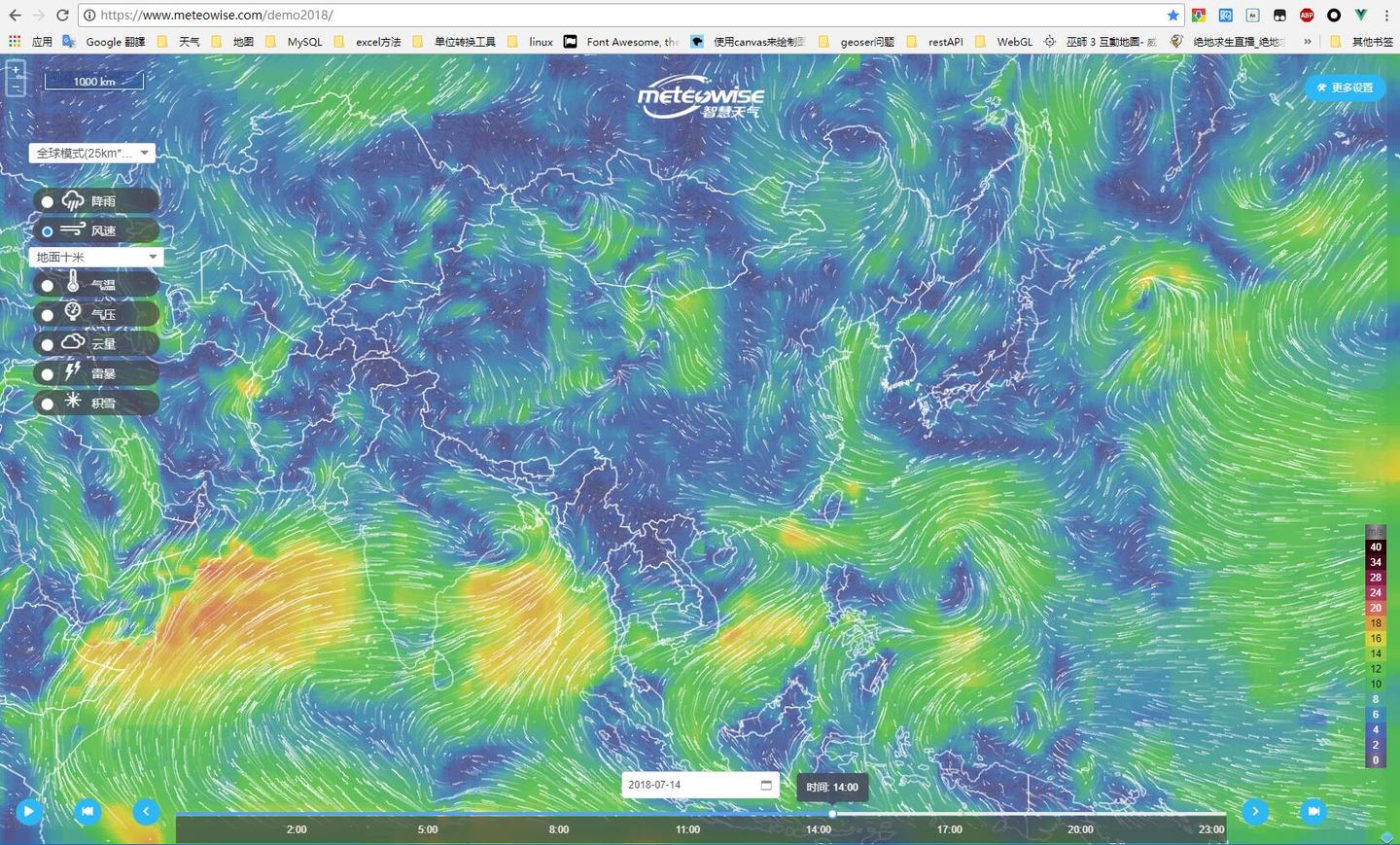This screenshot has height=845, width=1400.
Task: Jump to the last time frame
Action: 1313,811
